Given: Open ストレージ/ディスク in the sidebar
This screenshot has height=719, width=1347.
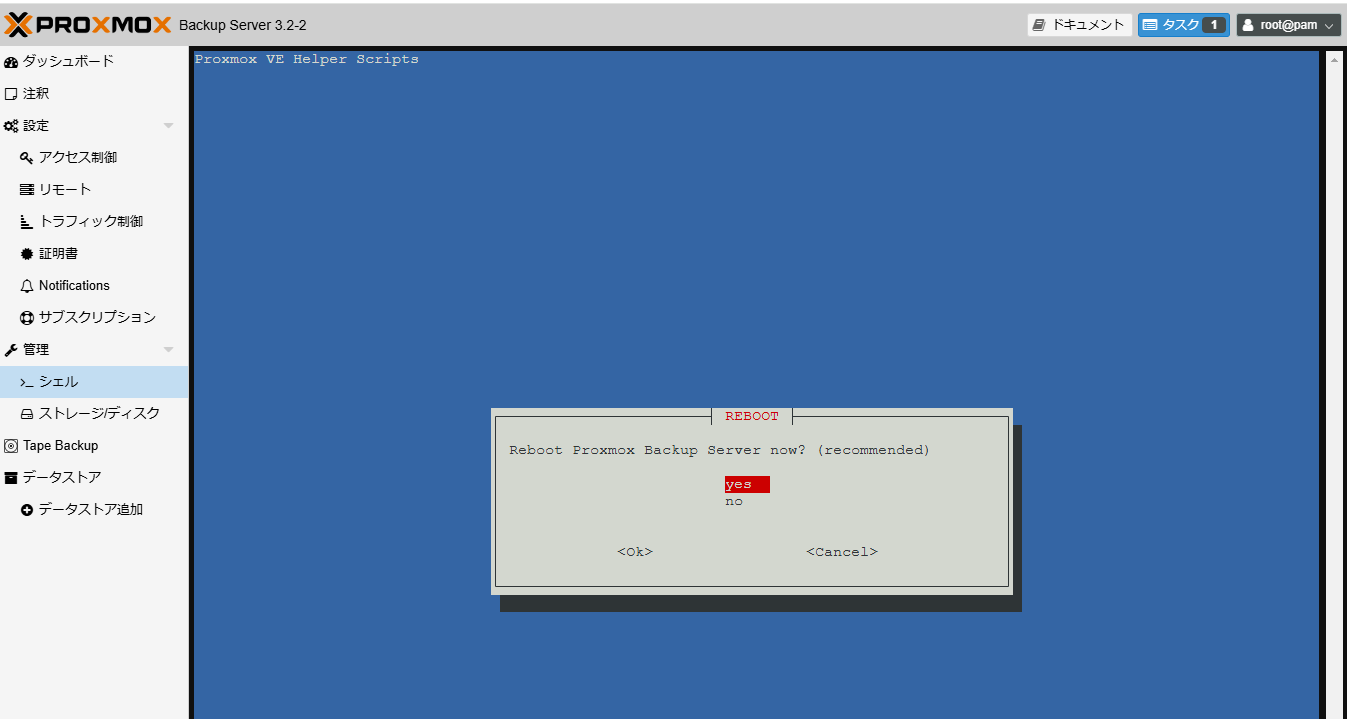Looking at the screenshot, I should 99,414.
